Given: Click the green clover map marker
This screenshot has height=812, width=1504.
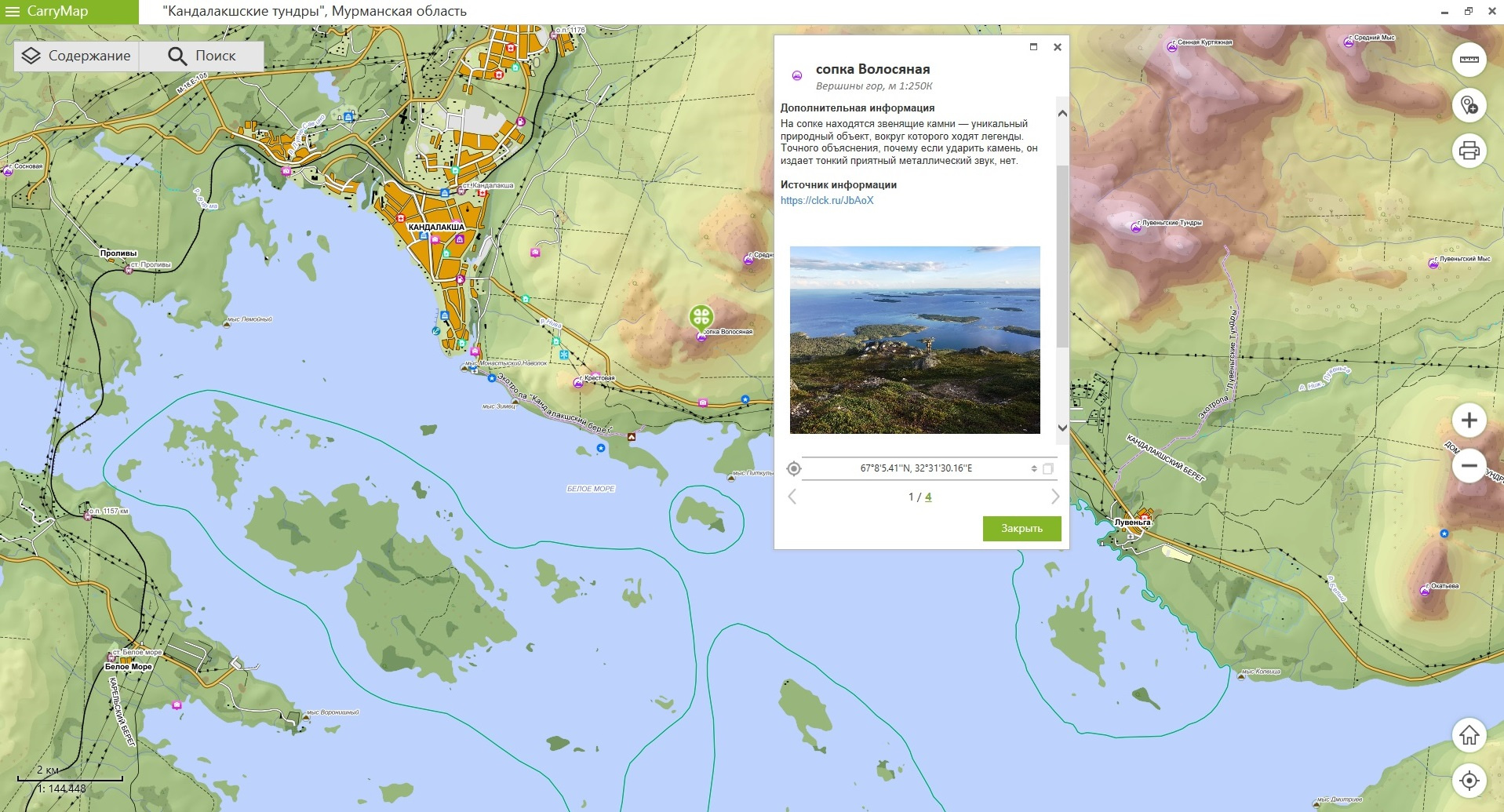Looking at the screenshot, I should tap(701, 317).
